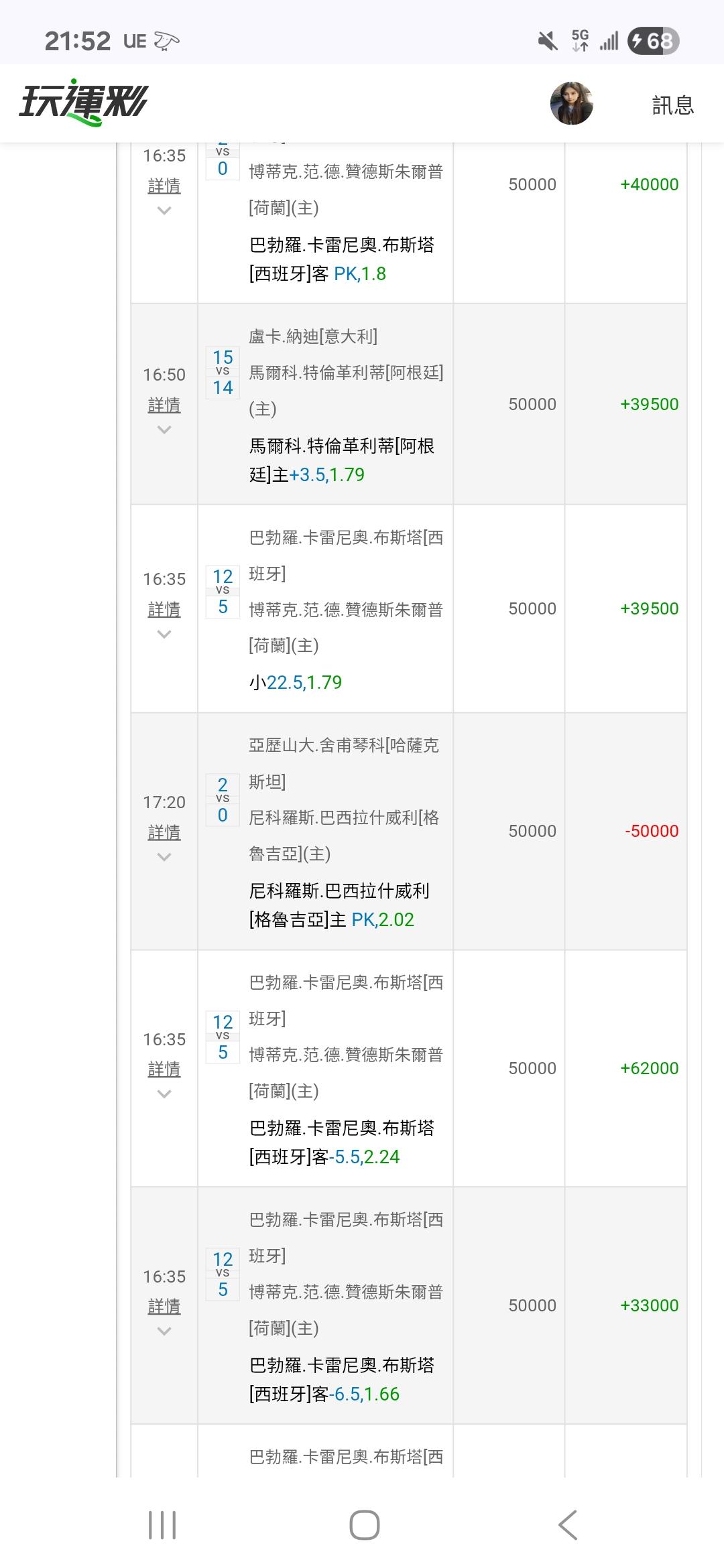Tap the Android back navigation button

tap(567, 1524)
